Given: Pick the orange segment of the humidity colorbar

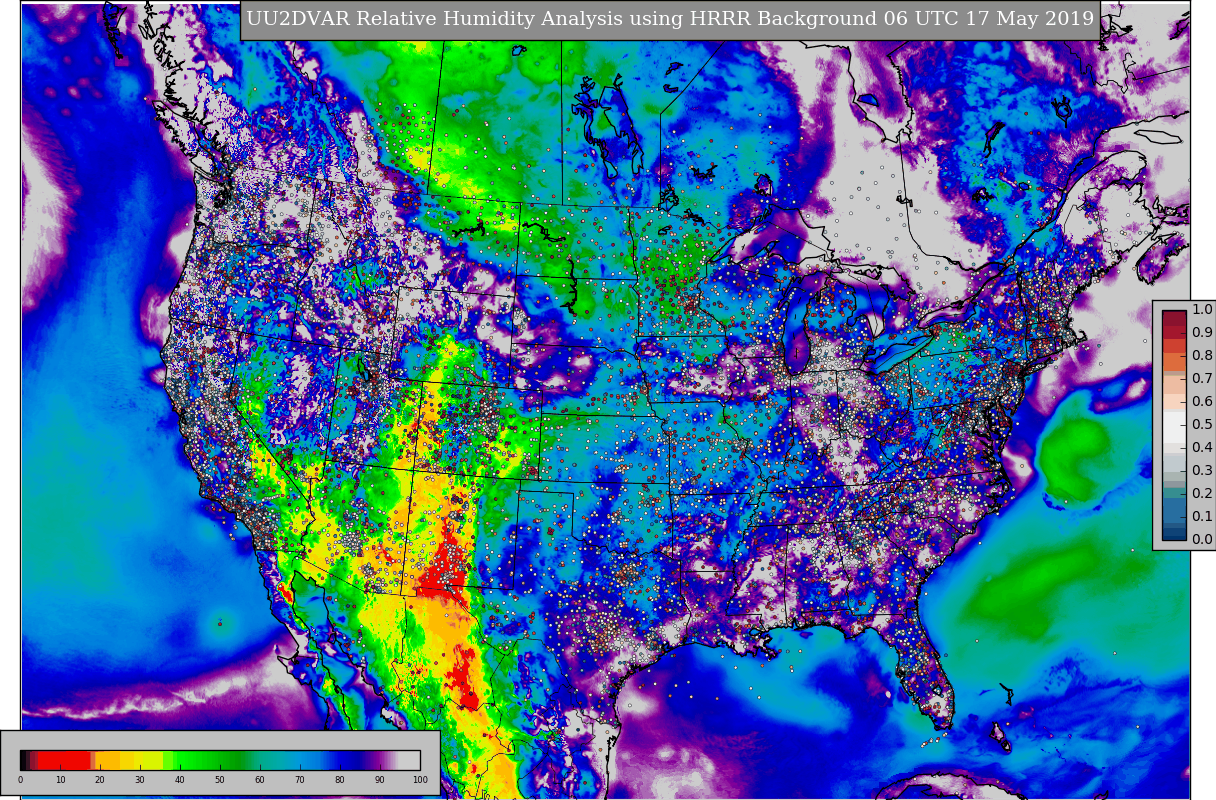Looking at the screenshot, I should click(x=107, y=760).
